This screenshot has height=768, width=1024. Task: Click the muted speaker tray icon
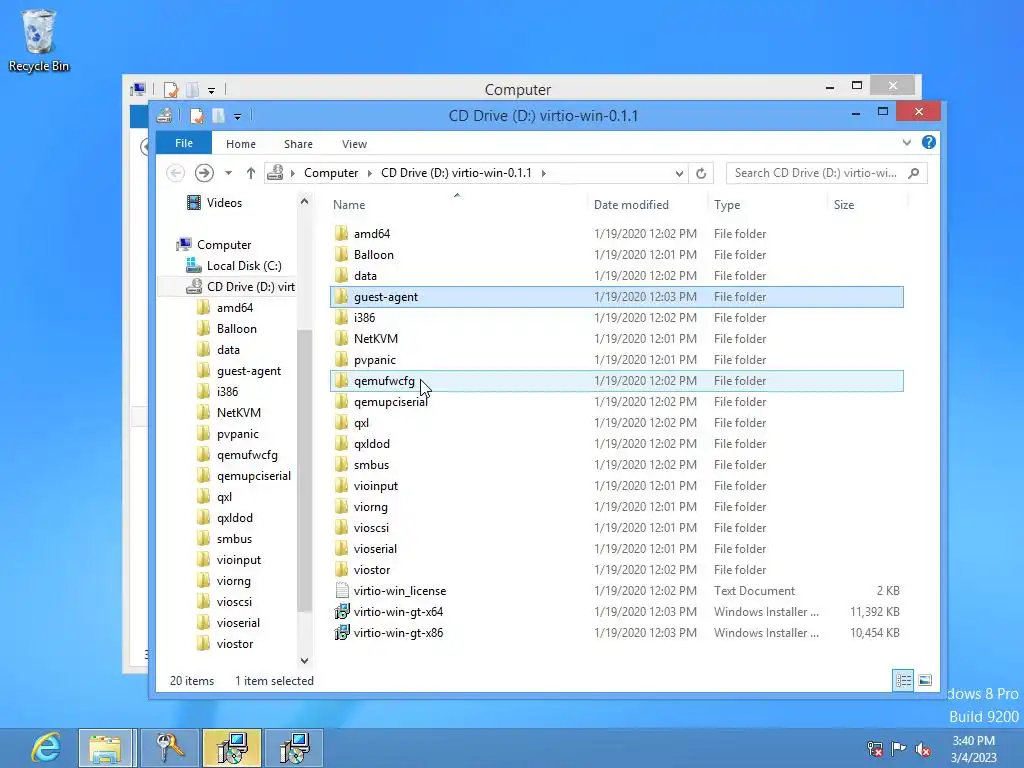click(x=923, y=748)
